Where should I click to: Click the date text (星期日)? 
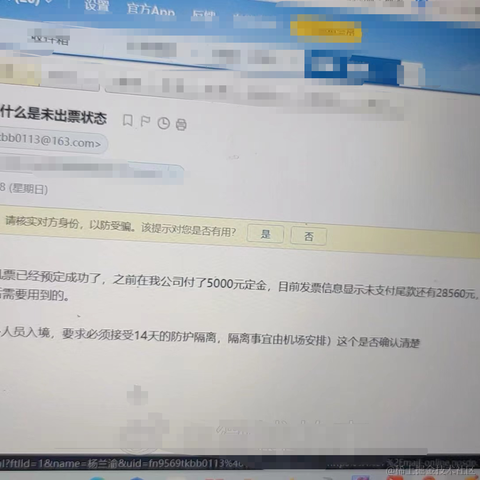28,189
